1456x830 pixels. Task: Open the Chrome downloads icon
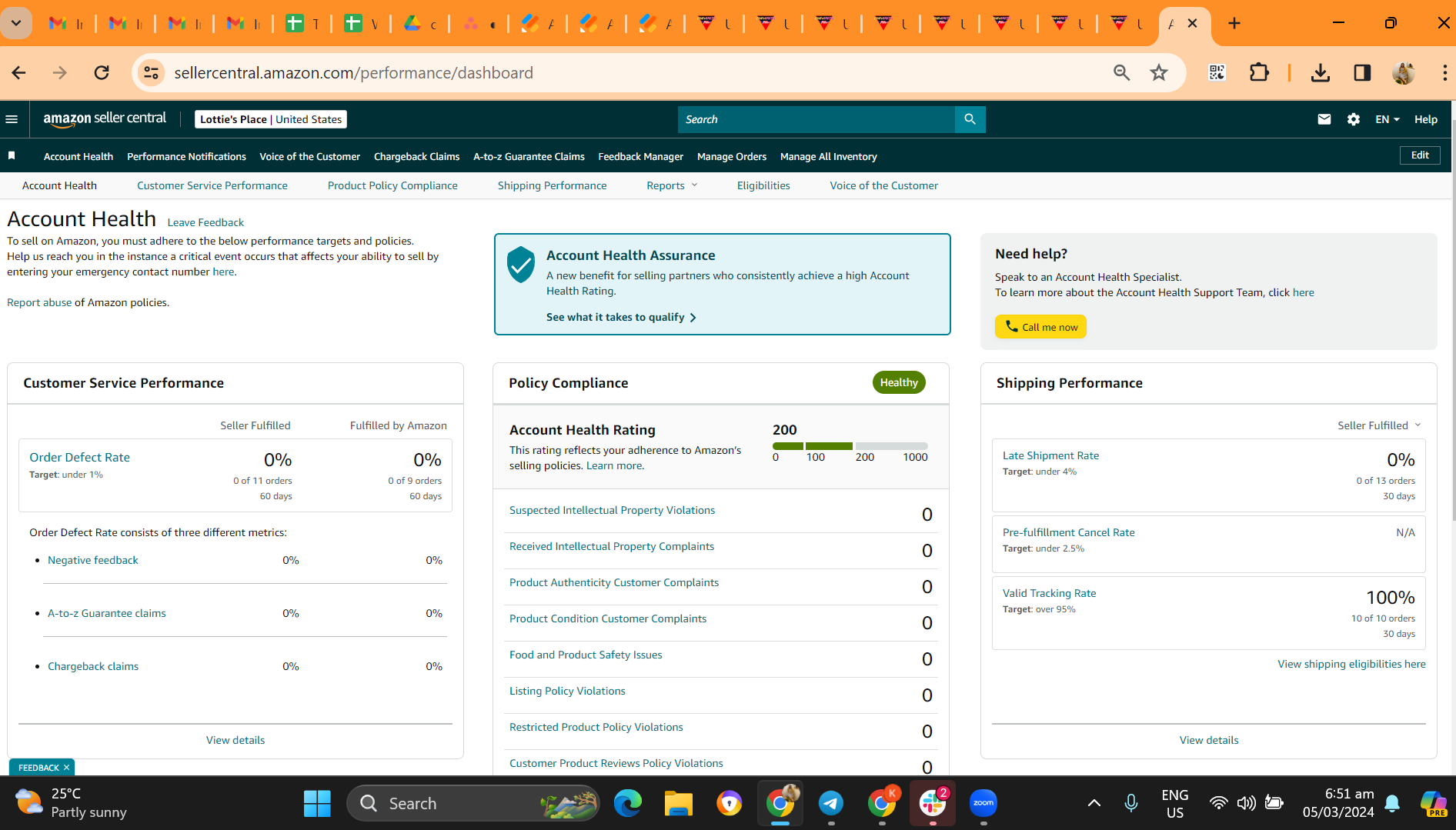[1321, 72]
